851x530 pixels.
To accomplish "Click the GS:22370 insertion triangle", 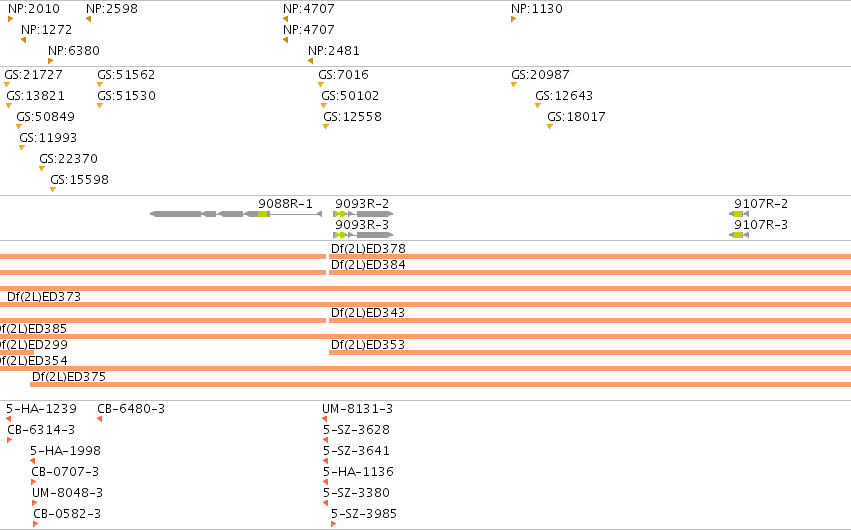I will pyautogui.click(x=42, y=169).
